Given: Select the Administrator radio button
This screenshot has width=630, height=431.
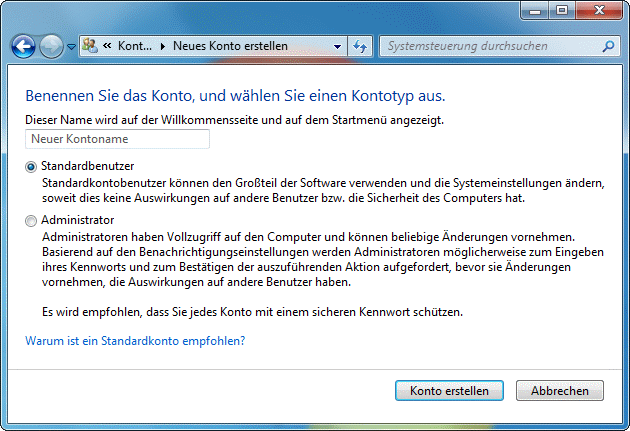Looking at the screenshot, I should [x=31, y=221].
